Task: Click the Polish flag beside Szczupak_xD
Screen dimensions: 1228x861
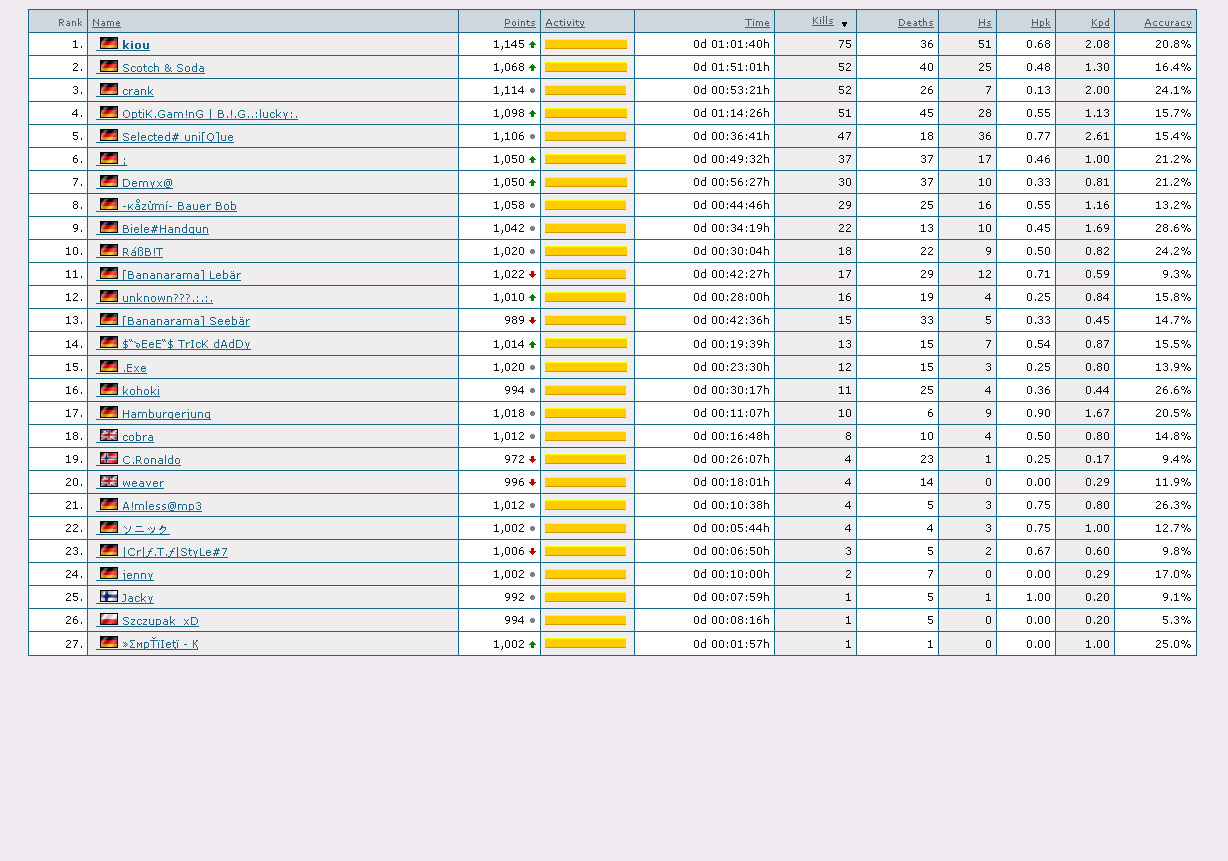Action: [109, 619]
